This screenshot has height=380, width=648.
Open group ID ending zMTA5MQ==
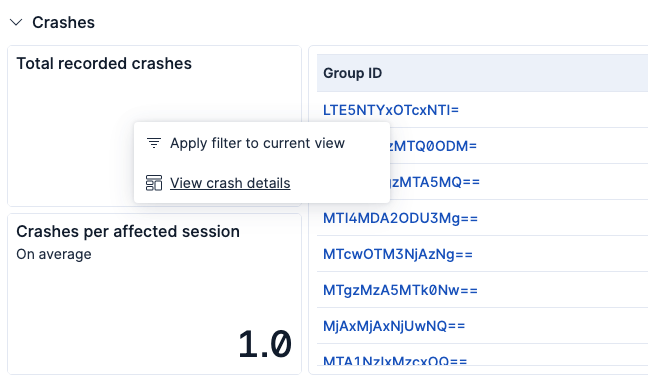(x=435, y=182)
